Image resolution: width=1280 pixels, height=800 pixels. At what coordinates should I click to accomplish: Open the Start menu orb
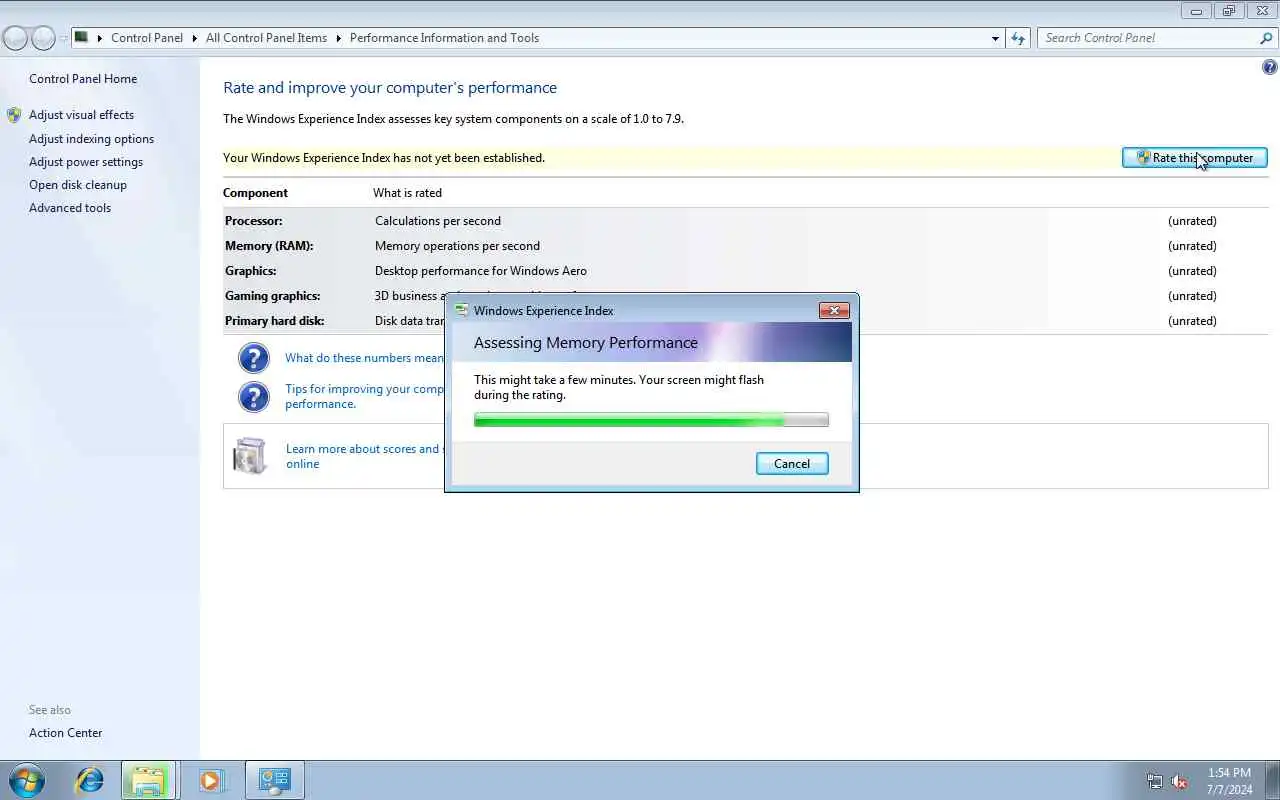[26, 780]
